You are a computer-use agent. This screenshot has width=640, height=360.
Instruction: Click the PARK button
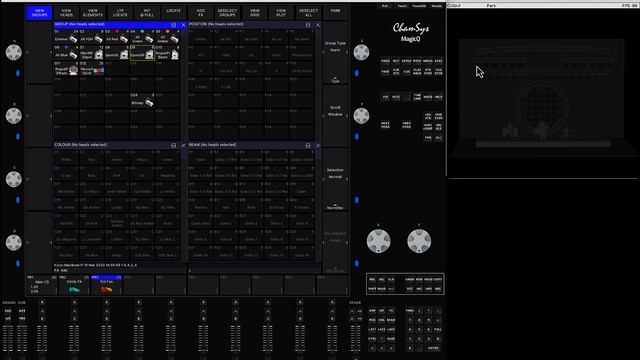[335, 13]
